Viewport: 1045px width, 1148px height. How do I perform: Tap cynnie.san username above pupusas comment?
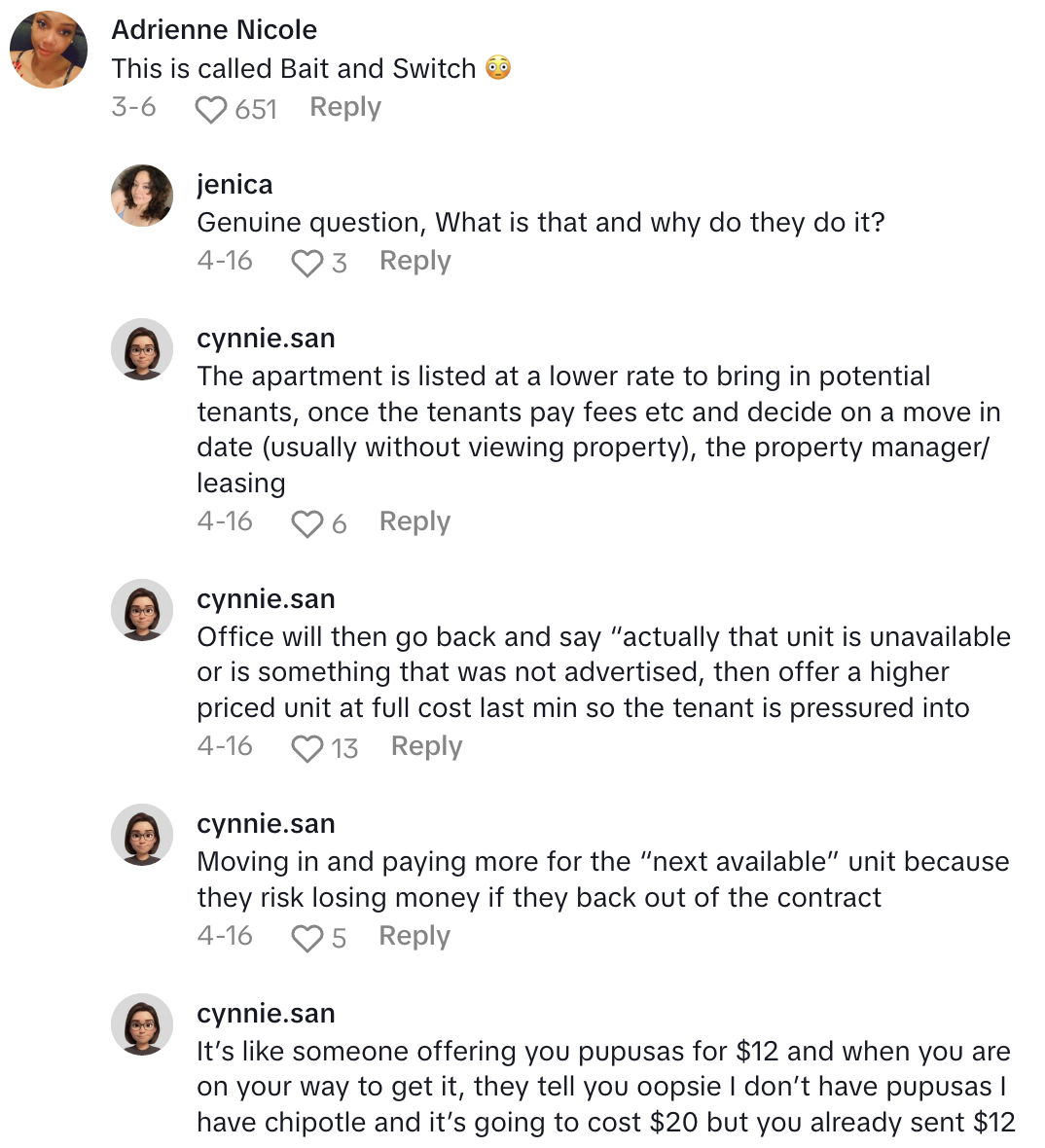point(266,1014)
